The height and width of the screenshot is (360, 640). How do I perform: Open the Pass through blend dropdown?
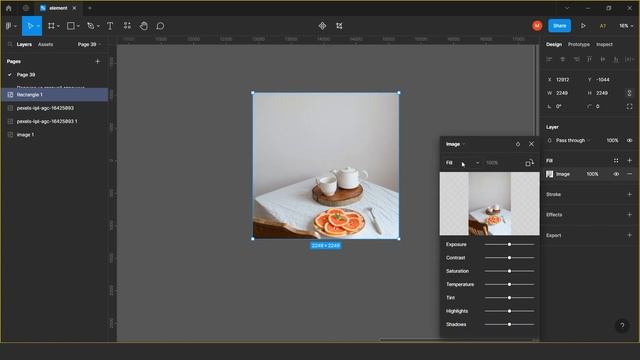tap(573, 140)
